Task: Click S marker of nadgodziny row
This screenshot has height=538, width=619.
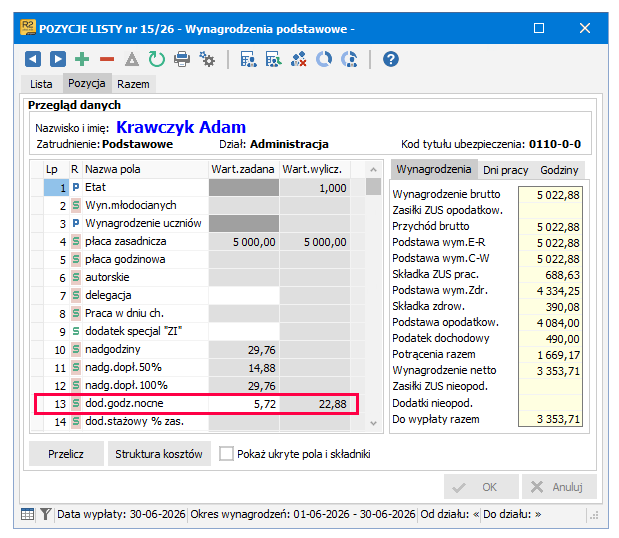Action: [x=76, y=349]
